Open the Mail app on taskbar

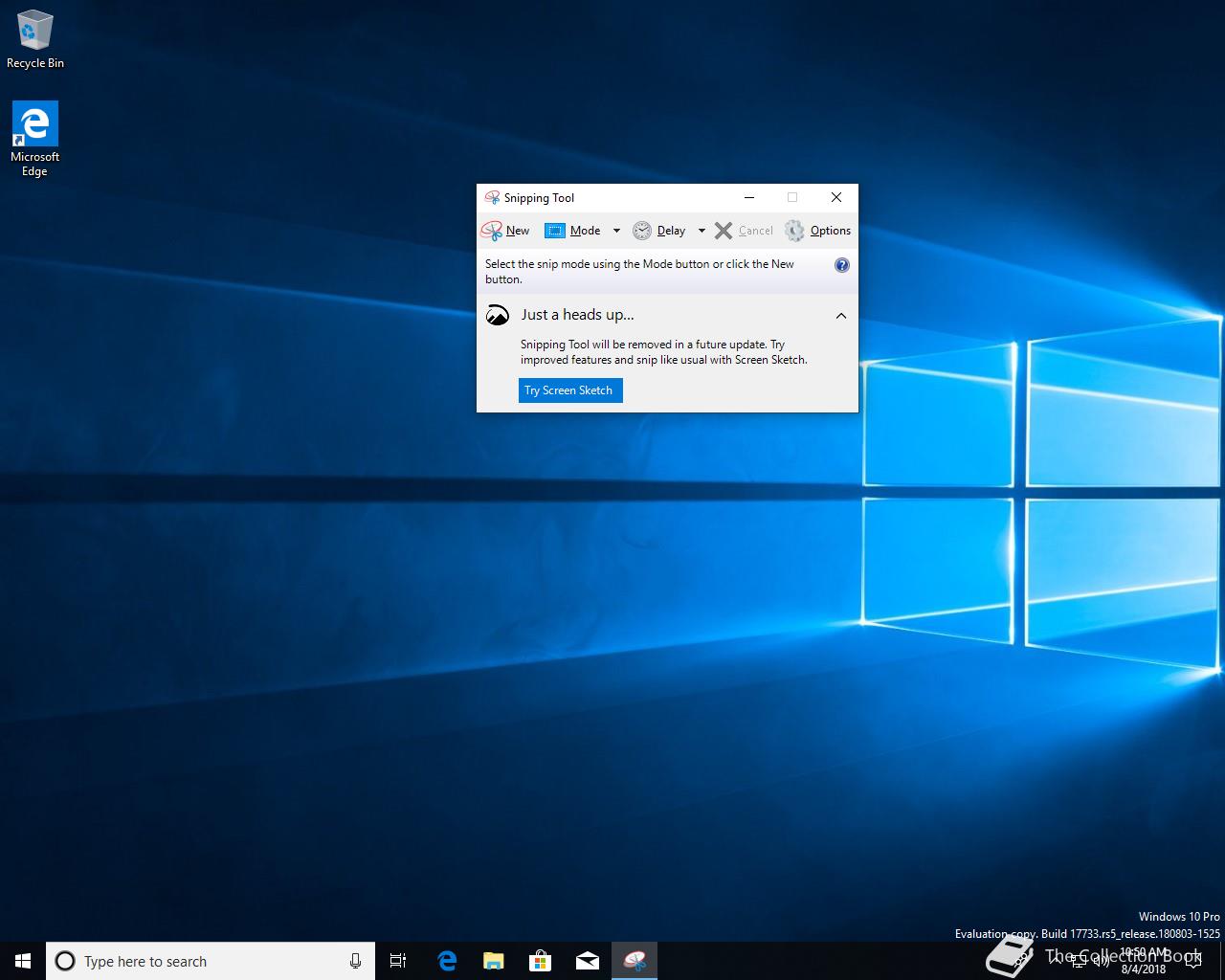(588, 961)
